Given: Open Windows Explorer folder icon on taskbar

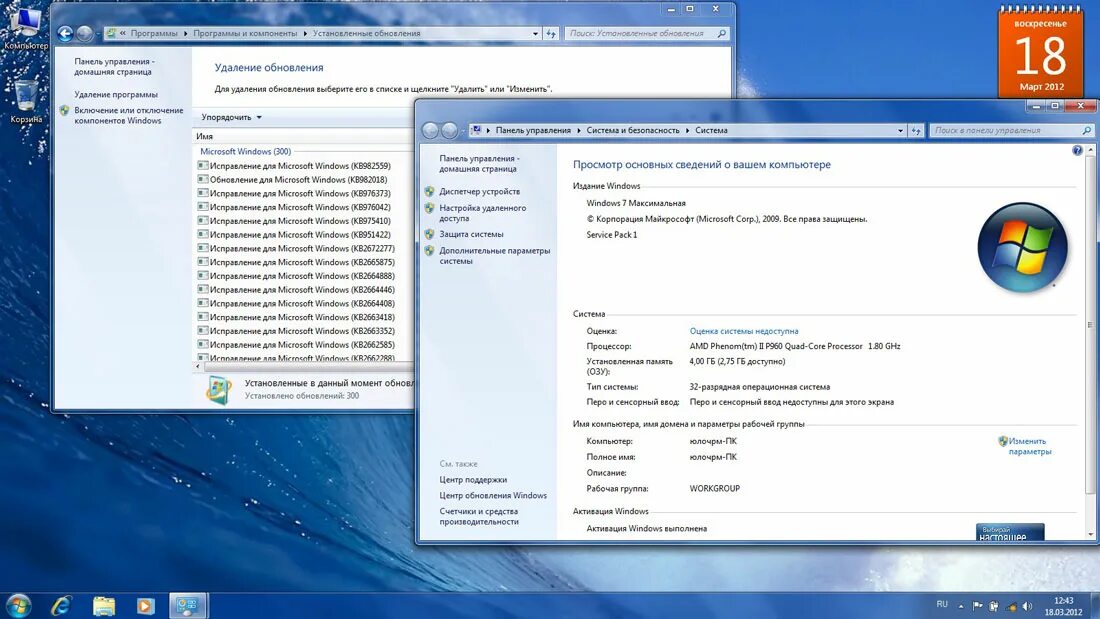Looking at the screenshot, I should pyautogui.click(x=104, y=606).
